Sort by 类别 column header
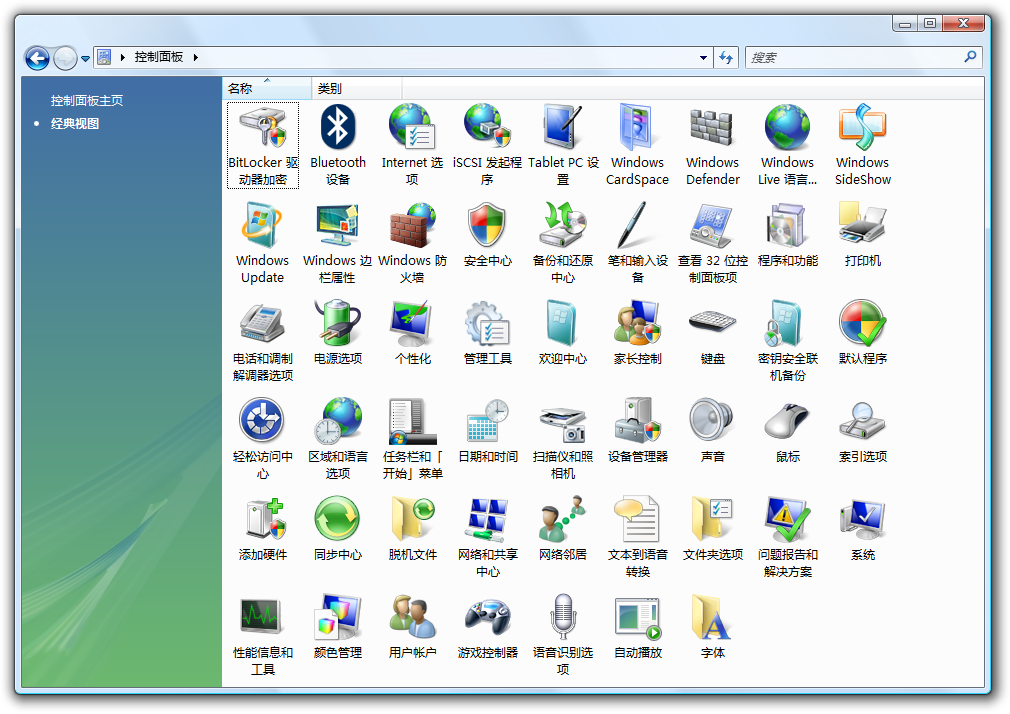This screenshot has height=714, width=1010. coord(330,89)
